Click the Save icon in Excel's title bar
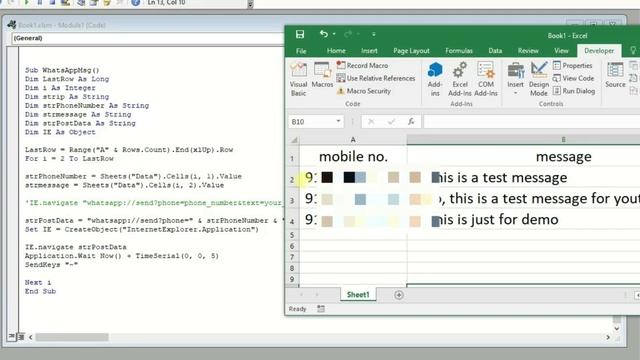Image resolution: width=640 pixels, height=360 pixels. pyautogui.click(x=300, y=34)
